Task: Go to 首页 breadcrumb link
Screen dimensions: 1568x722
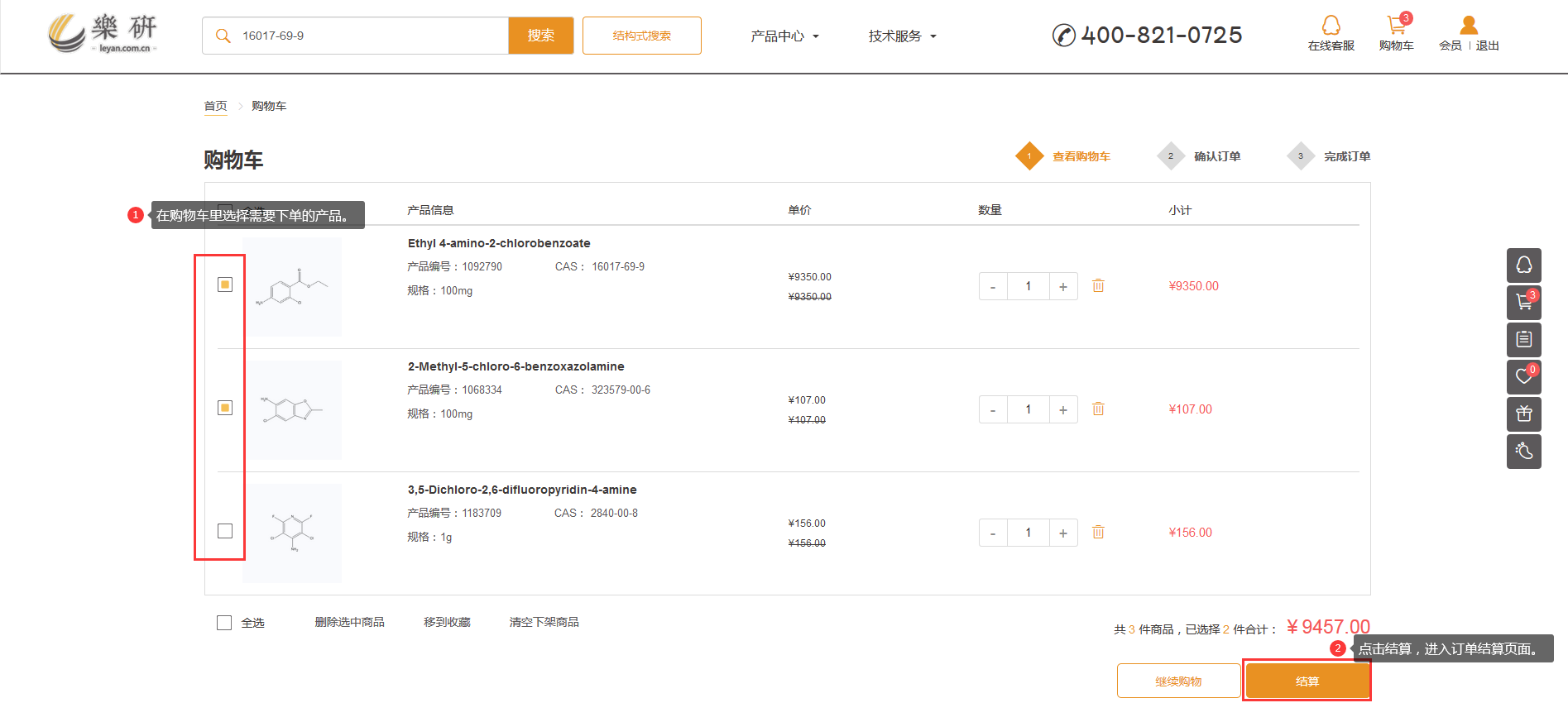Action: tap(215, 106)
